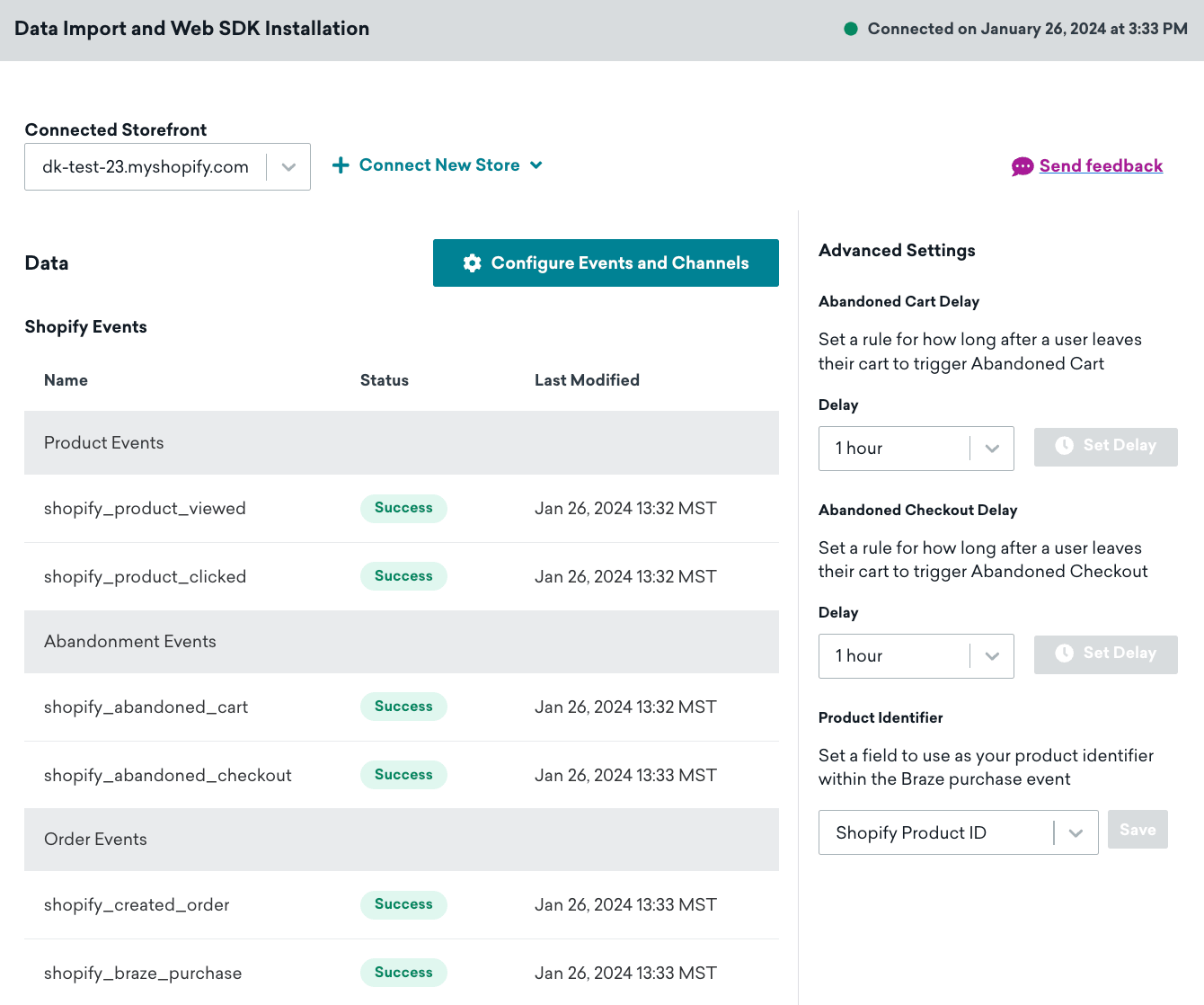Image resolution: width=1204 pixels, height=1005 pixels.
Task: Click Configure Events and Channels button
Action: coord(606,263)
